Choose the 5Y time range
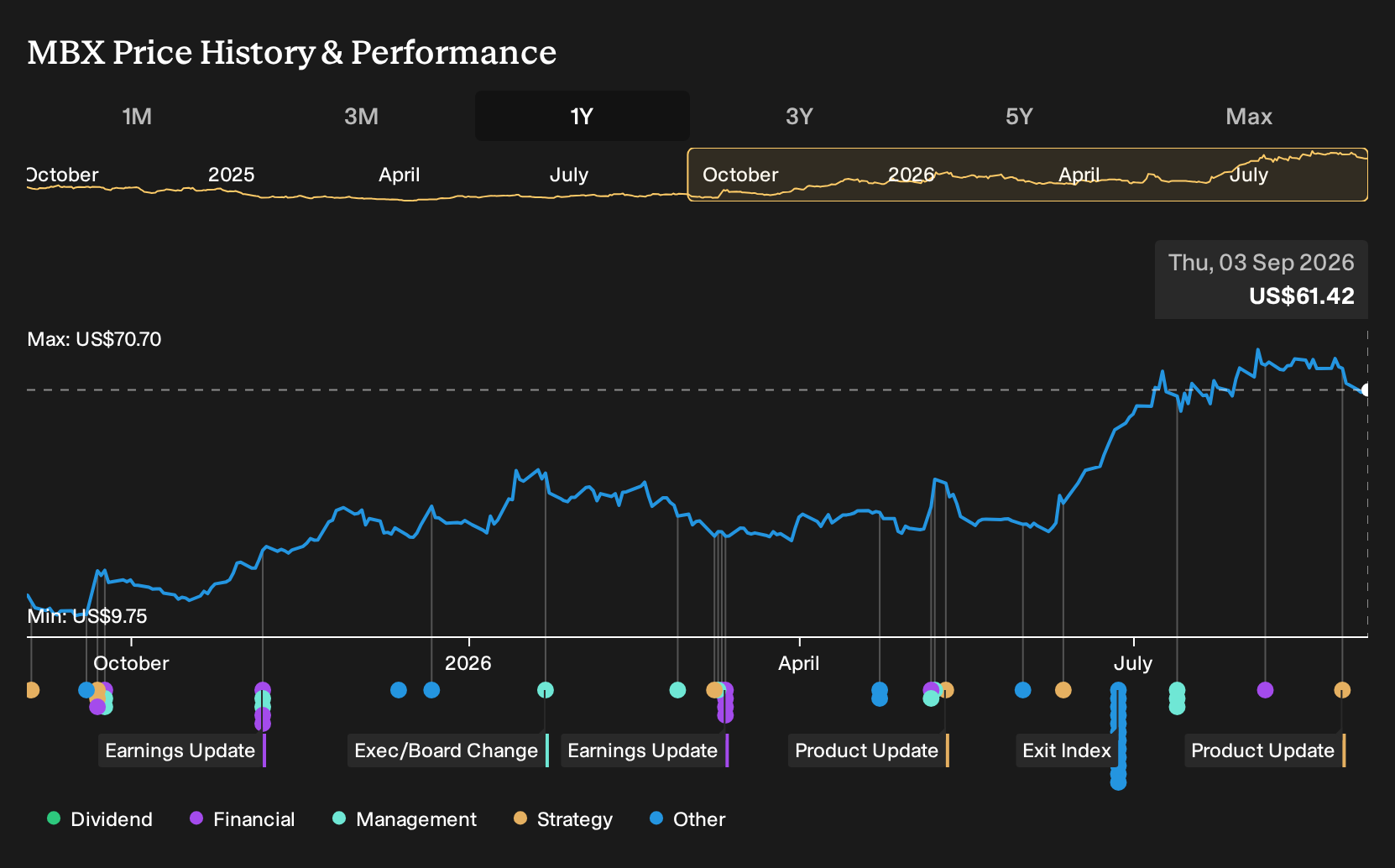This screenshot has height=868, width=1395. point(1019,117)
